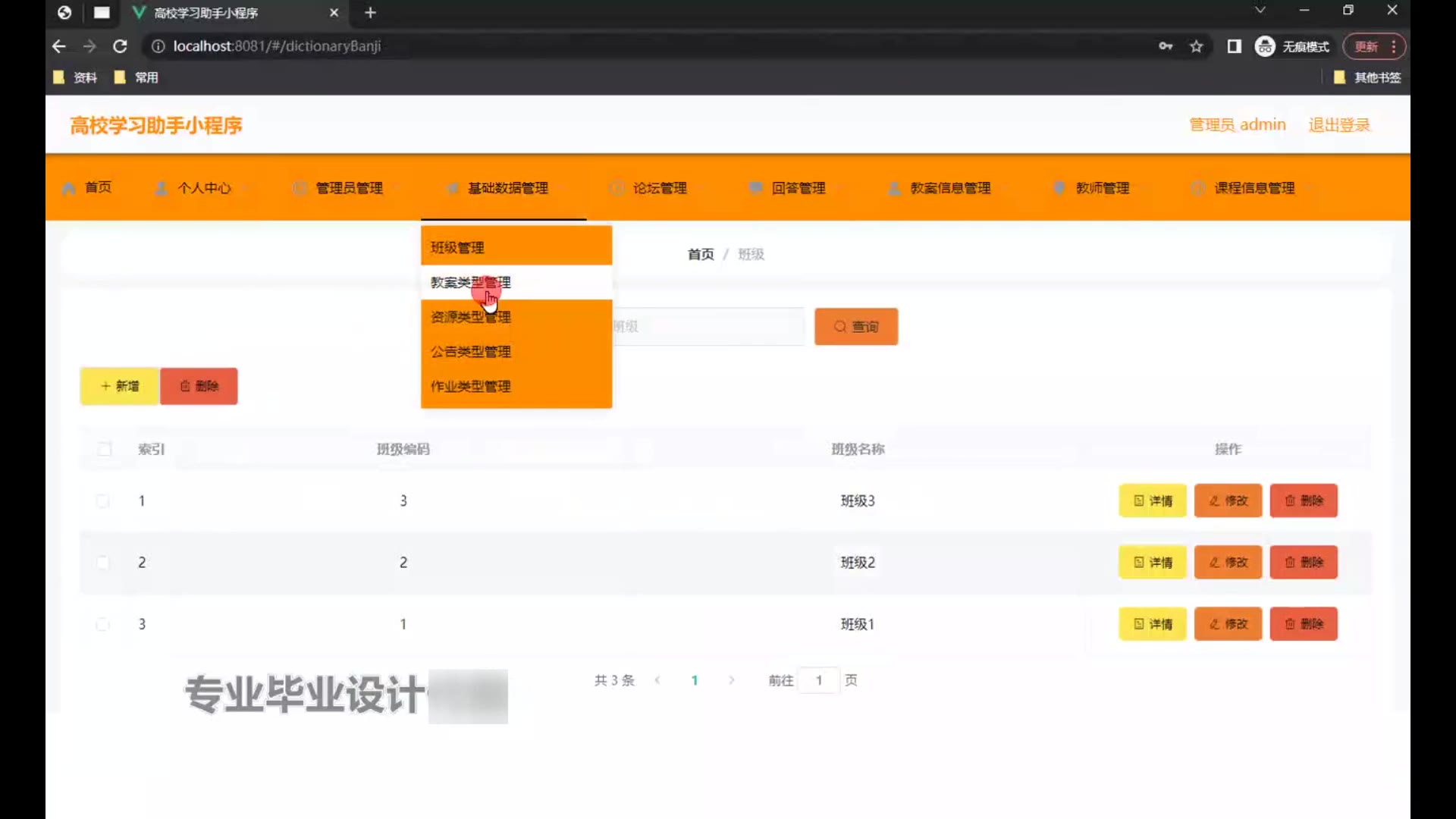
Task: Open the saved passwords key icon
Action: tap(1166, 46)
